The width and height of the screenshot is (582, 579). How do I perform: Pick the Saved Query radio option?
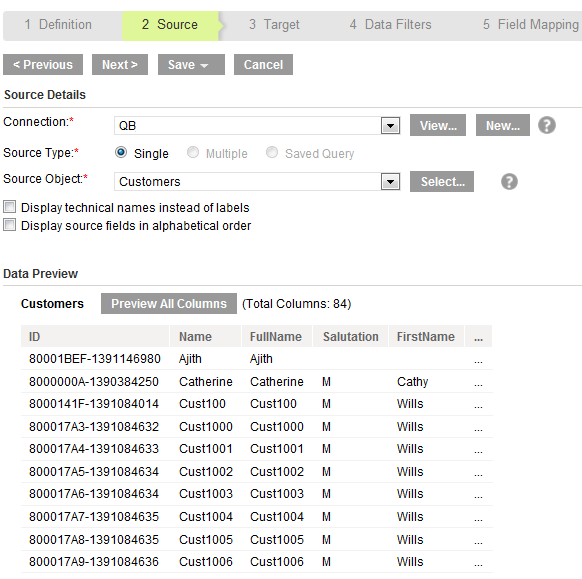272,152
